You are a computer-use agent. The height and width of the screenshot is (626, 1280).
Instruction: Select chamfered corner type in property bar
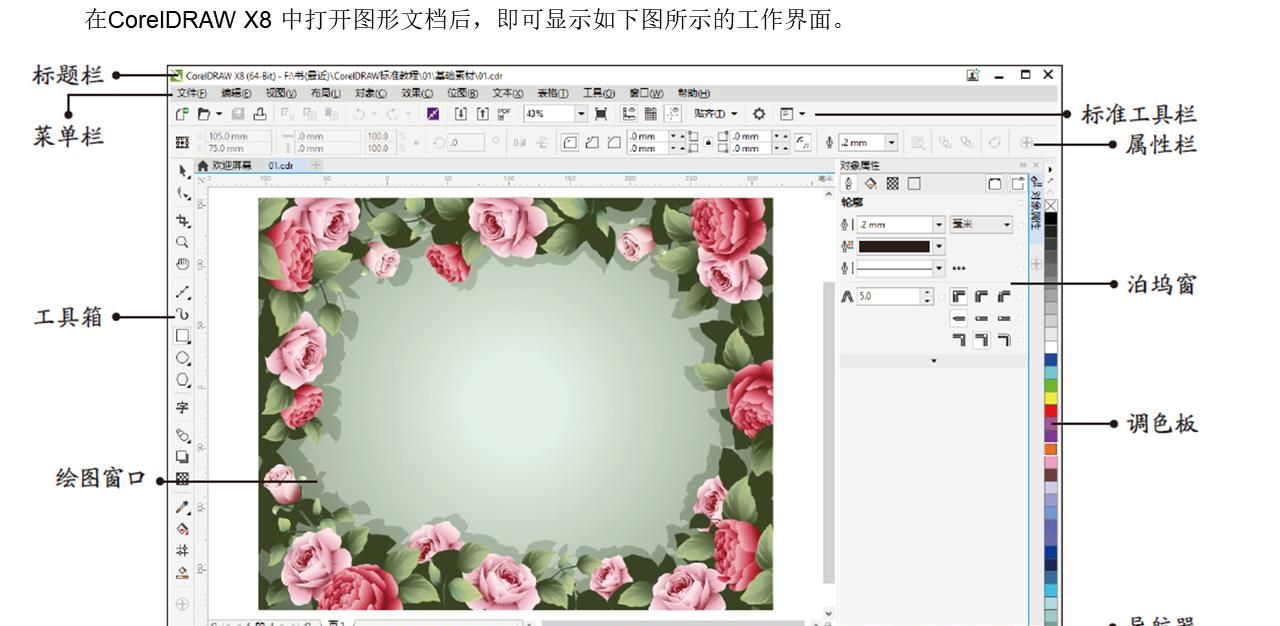(x=614, y=143)
